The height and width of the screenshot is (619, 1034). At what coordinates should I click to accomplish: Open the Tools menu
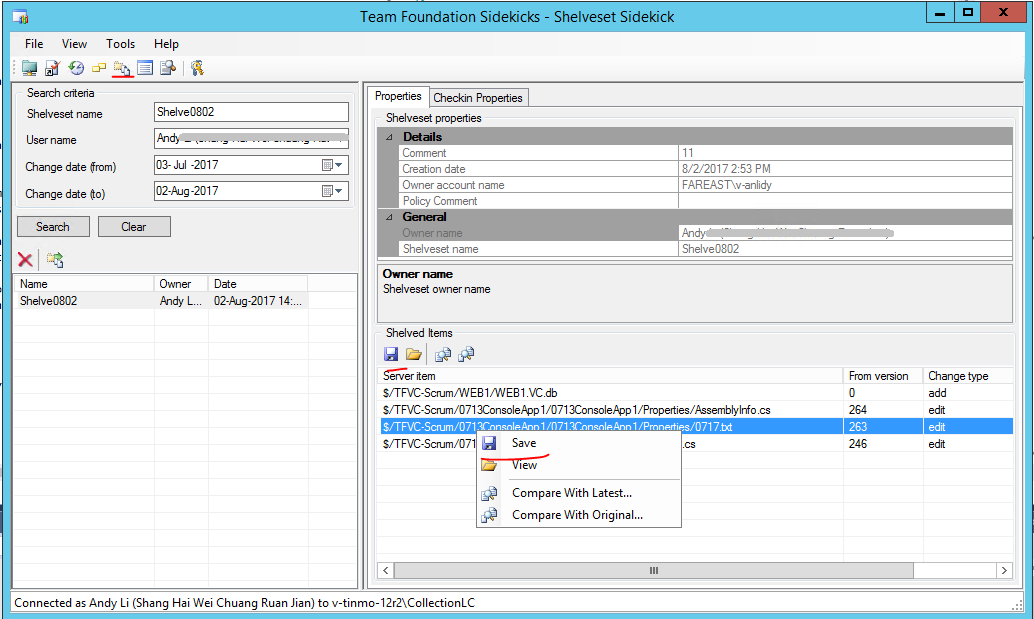tap(121, 44)
